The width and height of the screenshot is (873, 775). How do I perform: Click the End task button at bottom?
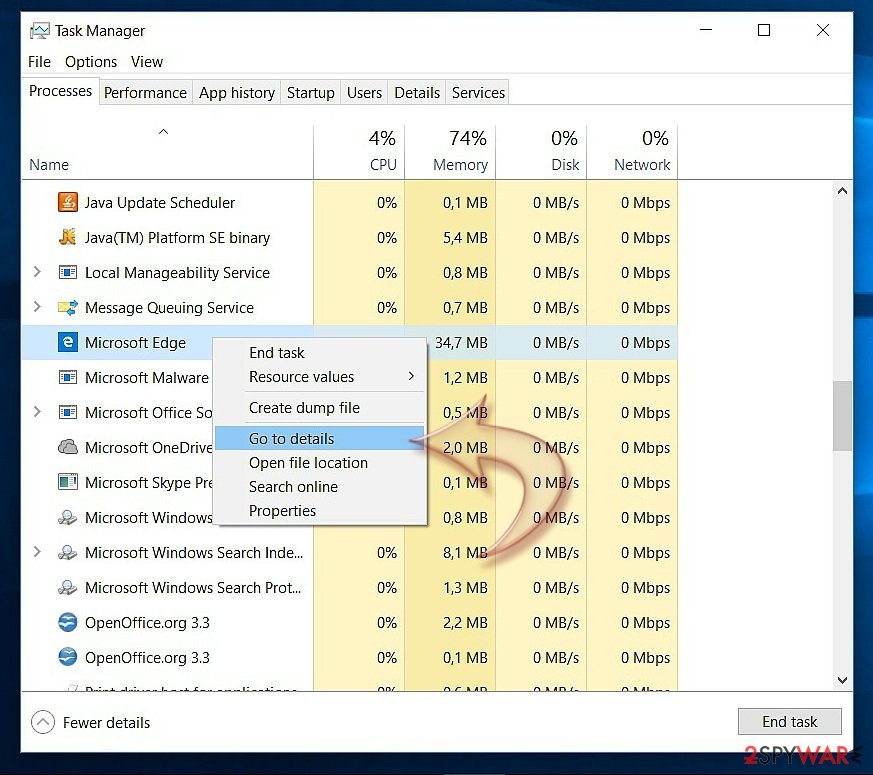(x=789, y=722)
